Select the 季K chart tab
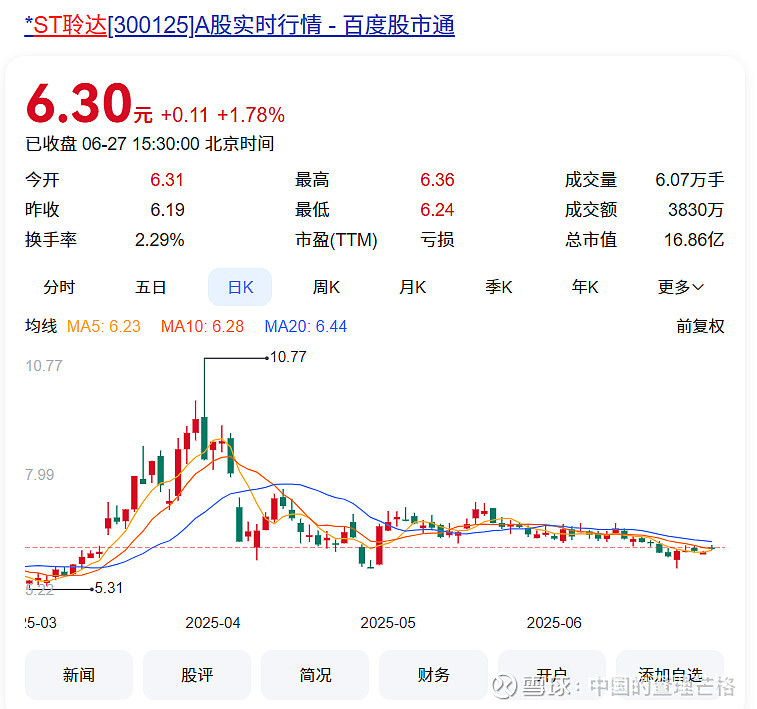Screen dimensions: 757x709 (x=498, y=287)
